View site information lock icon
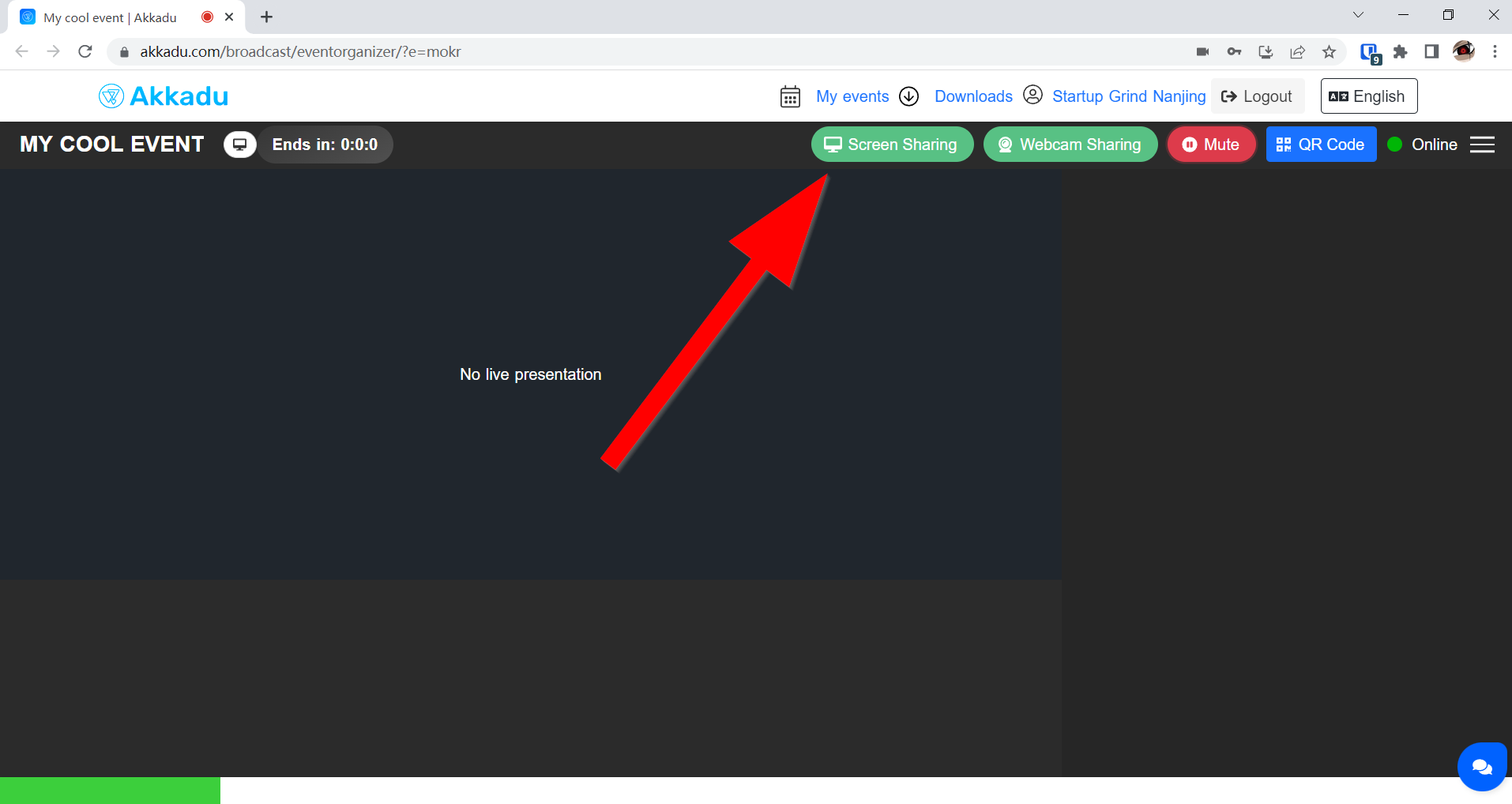Viewport: 1512px width, 804px height. click(124, 52)
